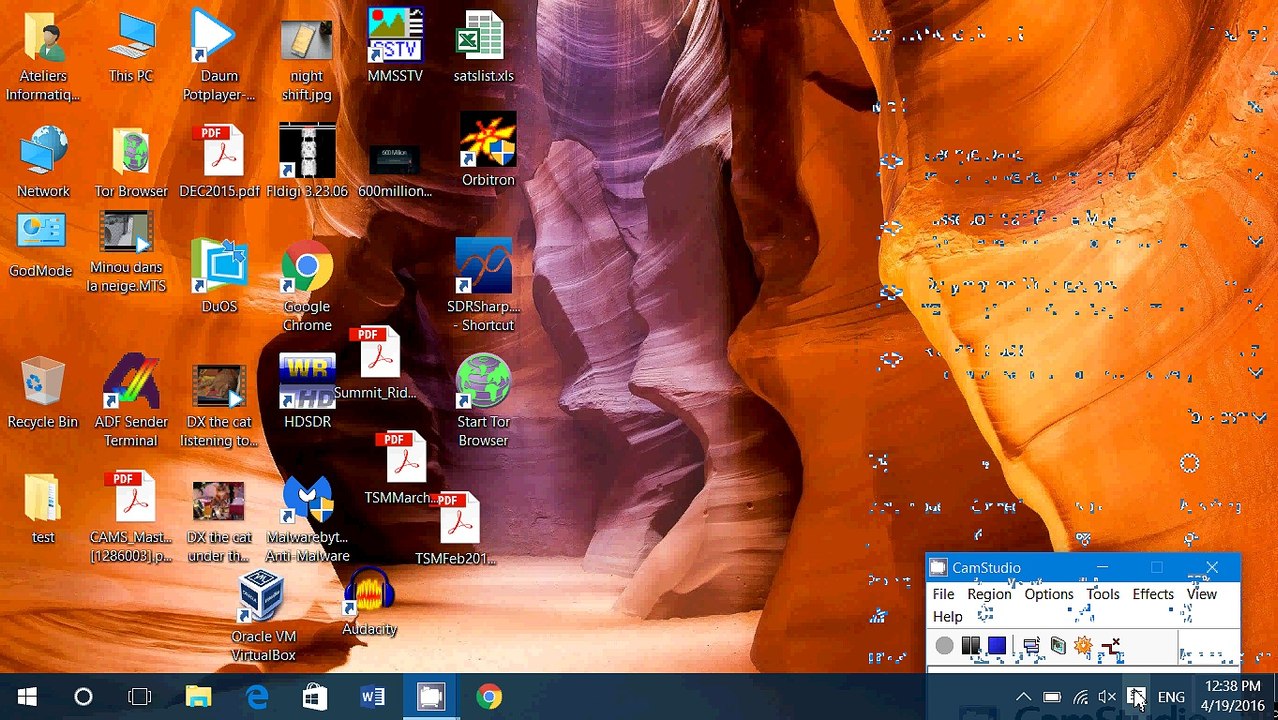The width and height of the screenshot is (1278, 720).
Task: Select the Audacity desktop shortcut
Action: [369, 603]
